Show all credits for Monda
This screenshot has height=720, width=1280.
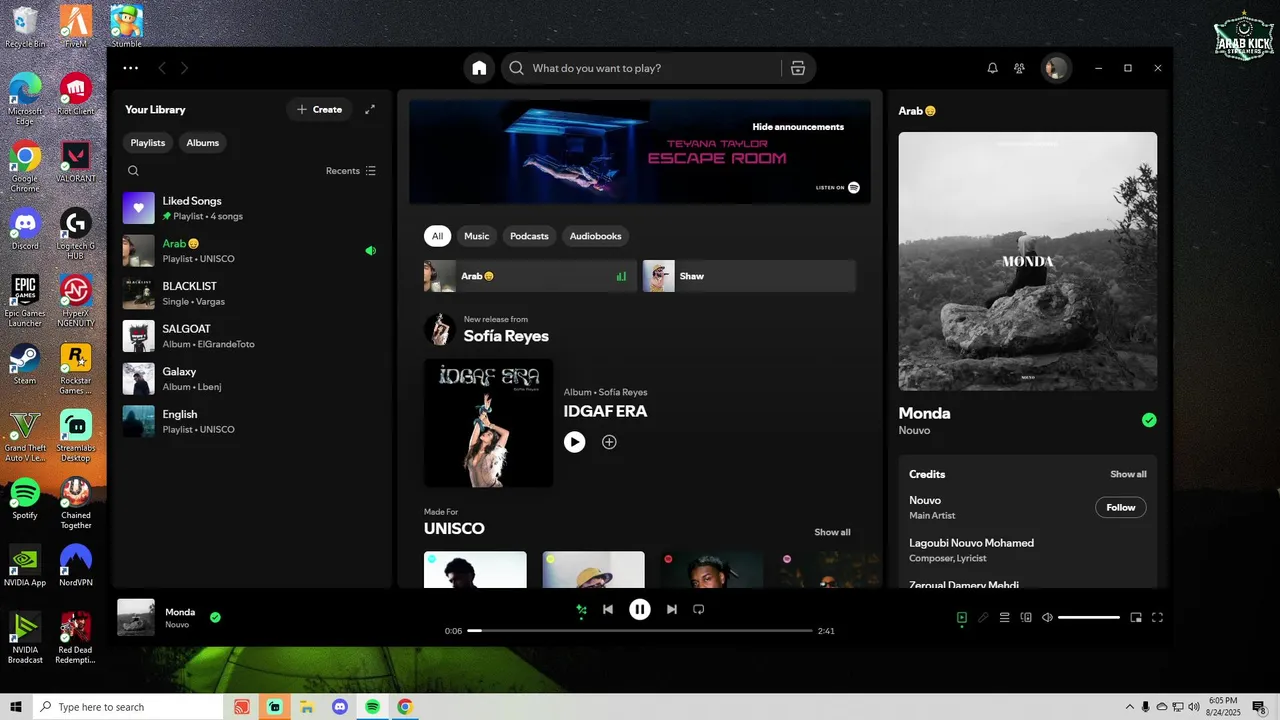[x=1128, y=474]
